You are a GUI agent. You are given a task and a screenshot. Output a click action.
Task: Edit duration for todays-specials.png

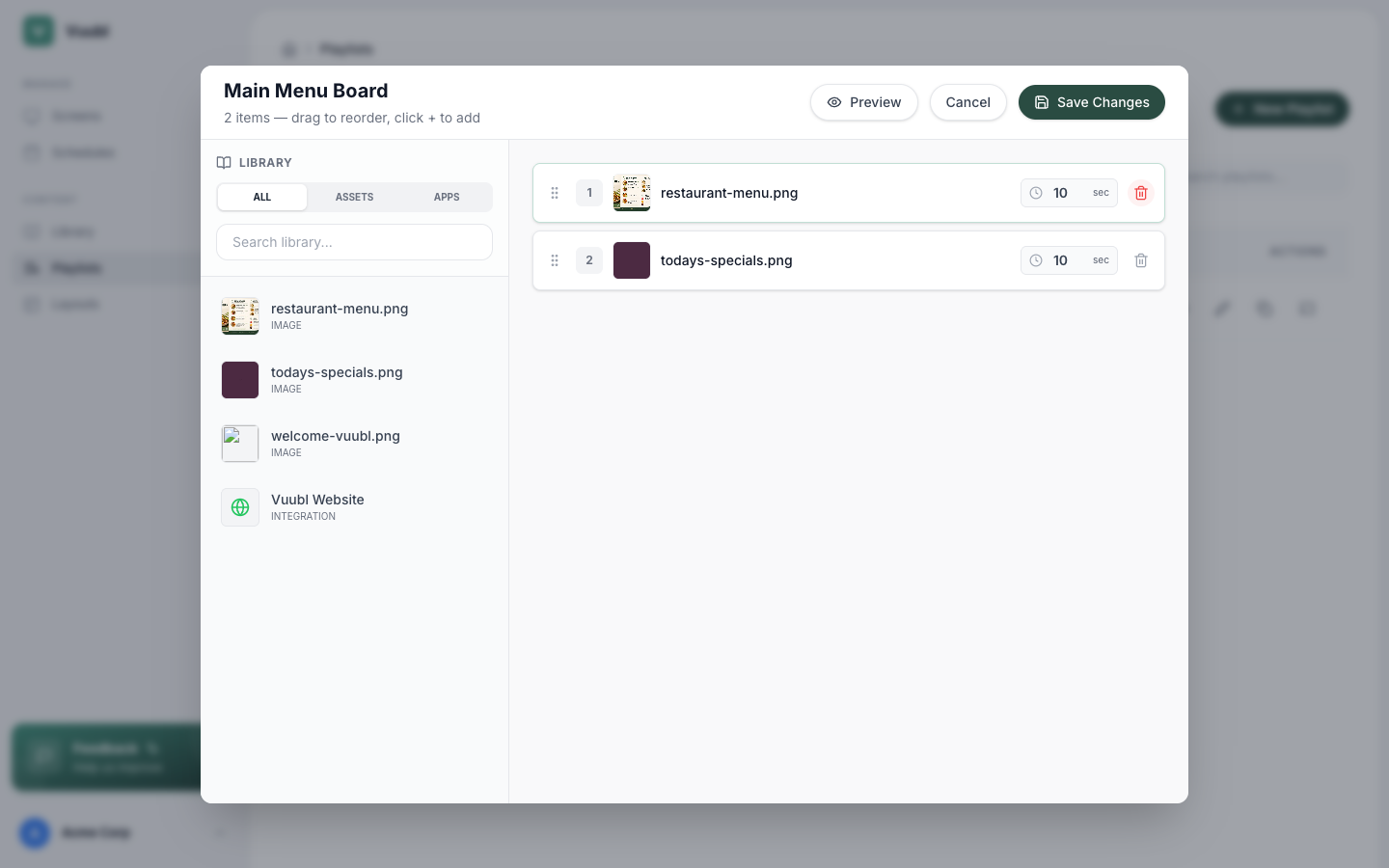click(1068, 260)
